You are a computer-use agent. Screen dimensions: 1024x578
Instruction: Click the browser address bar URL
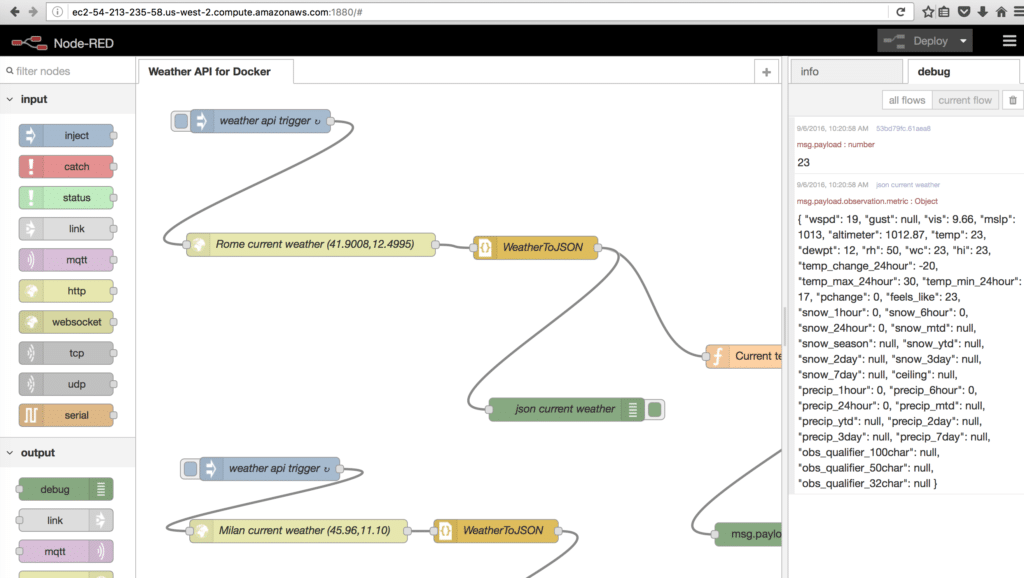click(217, 12)
